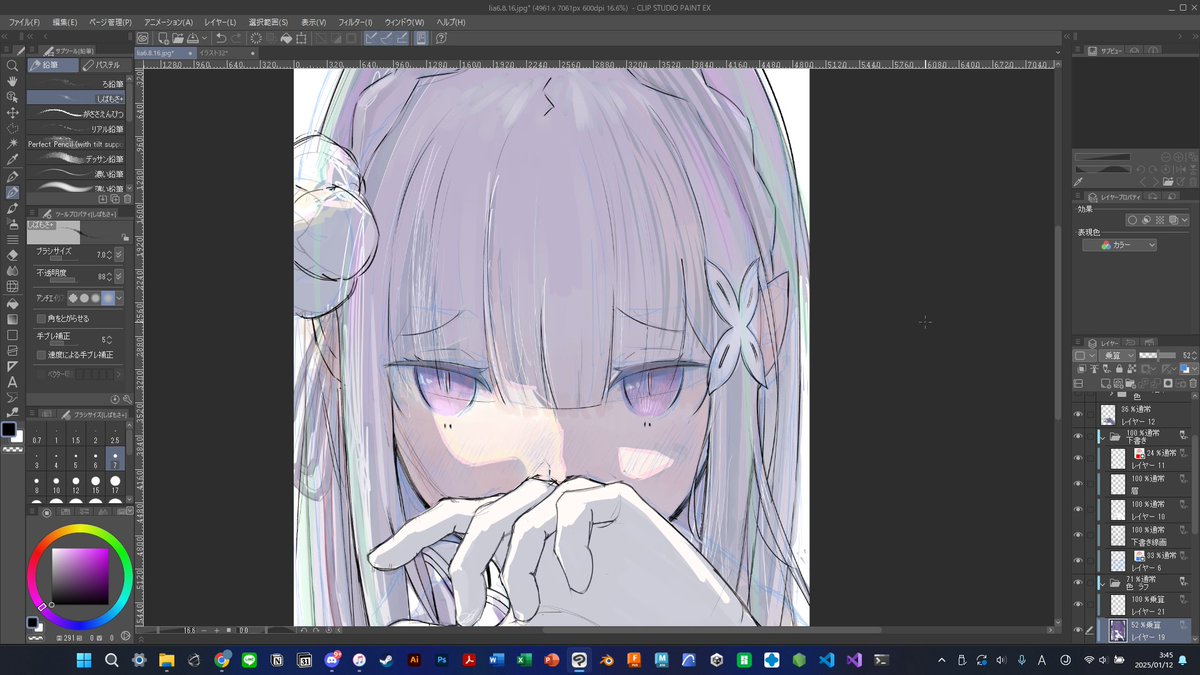Collapse the 色 ラフ layer folder

tap(1101, 582)
